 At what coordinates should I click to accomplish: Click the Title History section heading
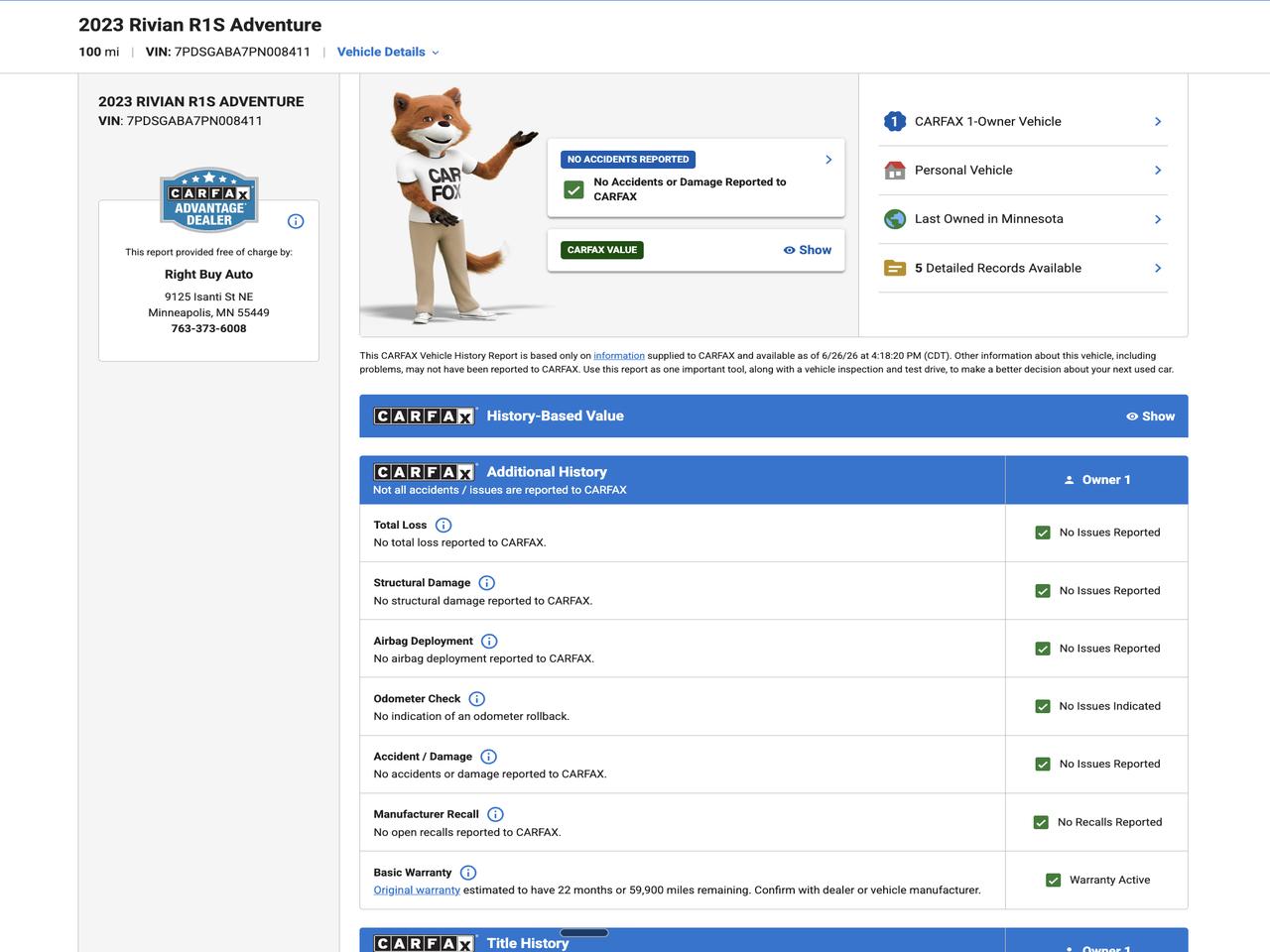point(528,943)
